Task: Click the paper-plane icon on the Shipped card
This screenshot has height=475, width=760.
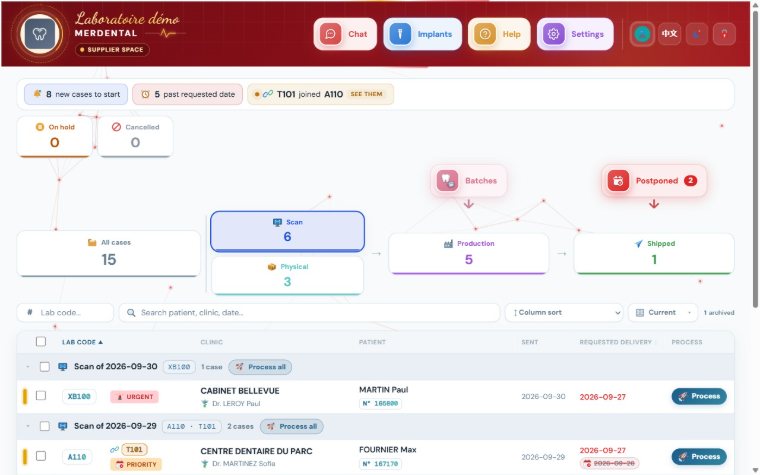Action: [x=639, y=243]
